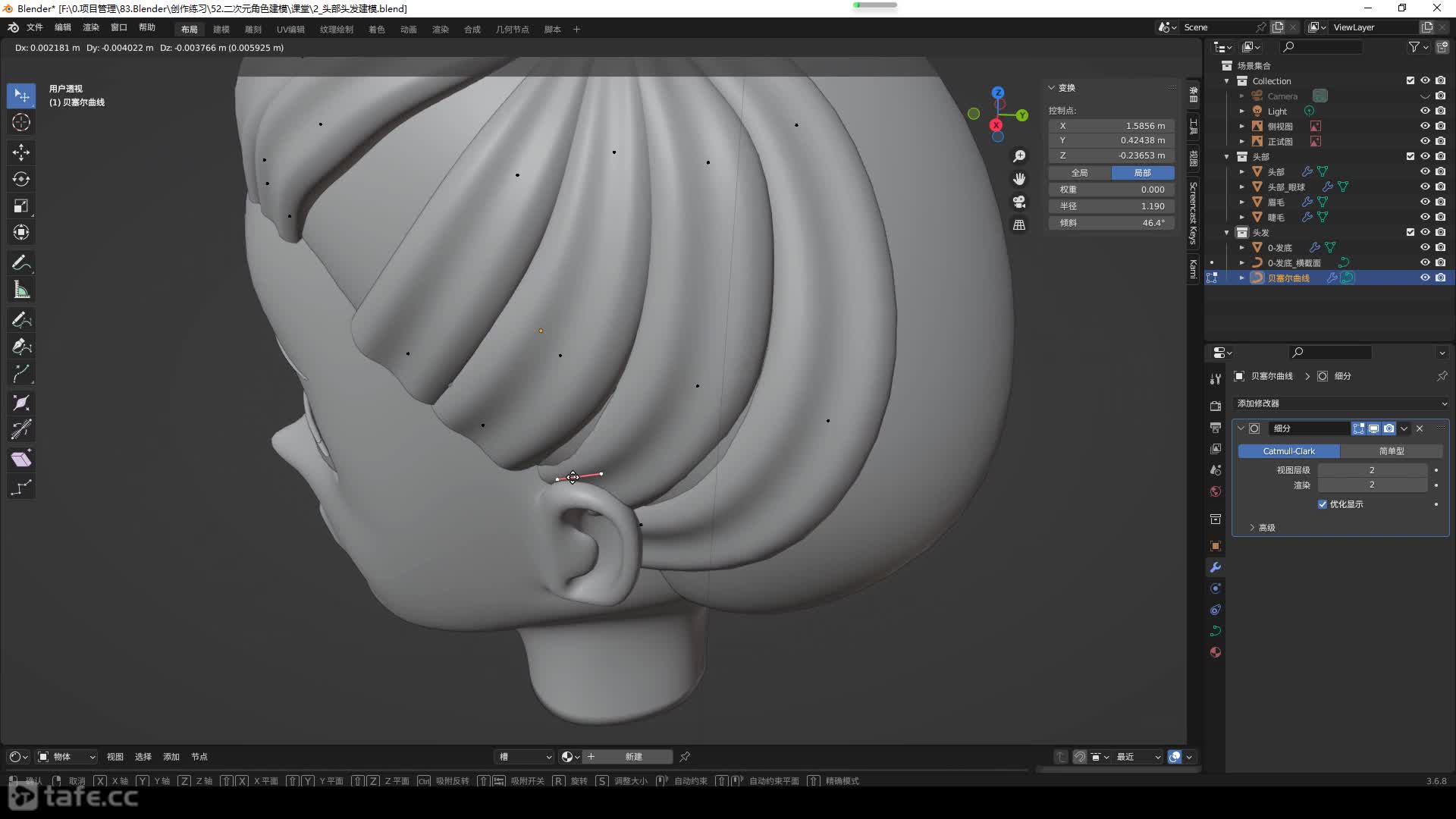The image size is (1456, 819).
Task: Disable rendering of 贝塞尔曲线 object
Action: tap(1440, 278)
